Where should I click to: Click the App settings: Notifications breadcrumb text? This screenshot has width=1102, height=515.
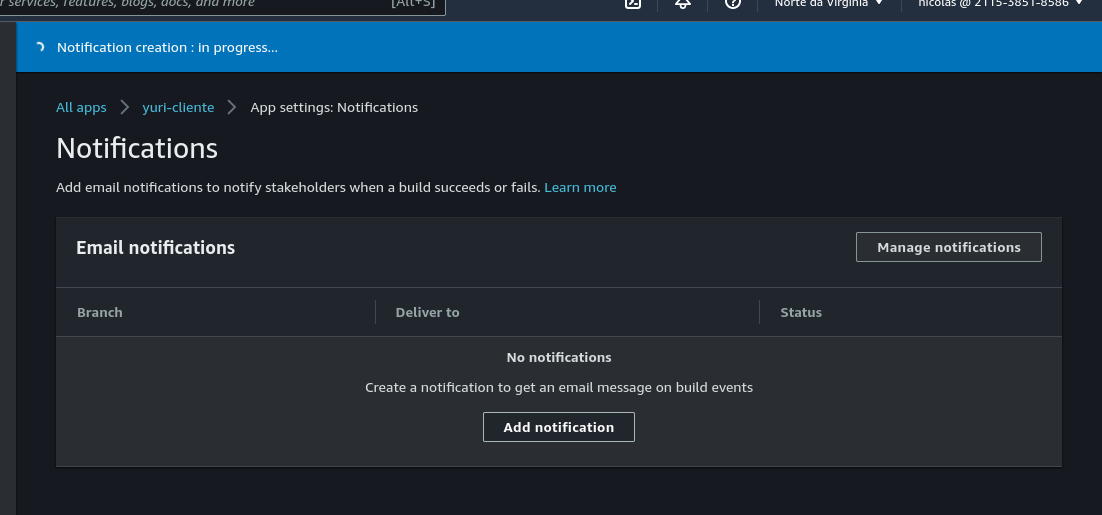click(334, 107)
